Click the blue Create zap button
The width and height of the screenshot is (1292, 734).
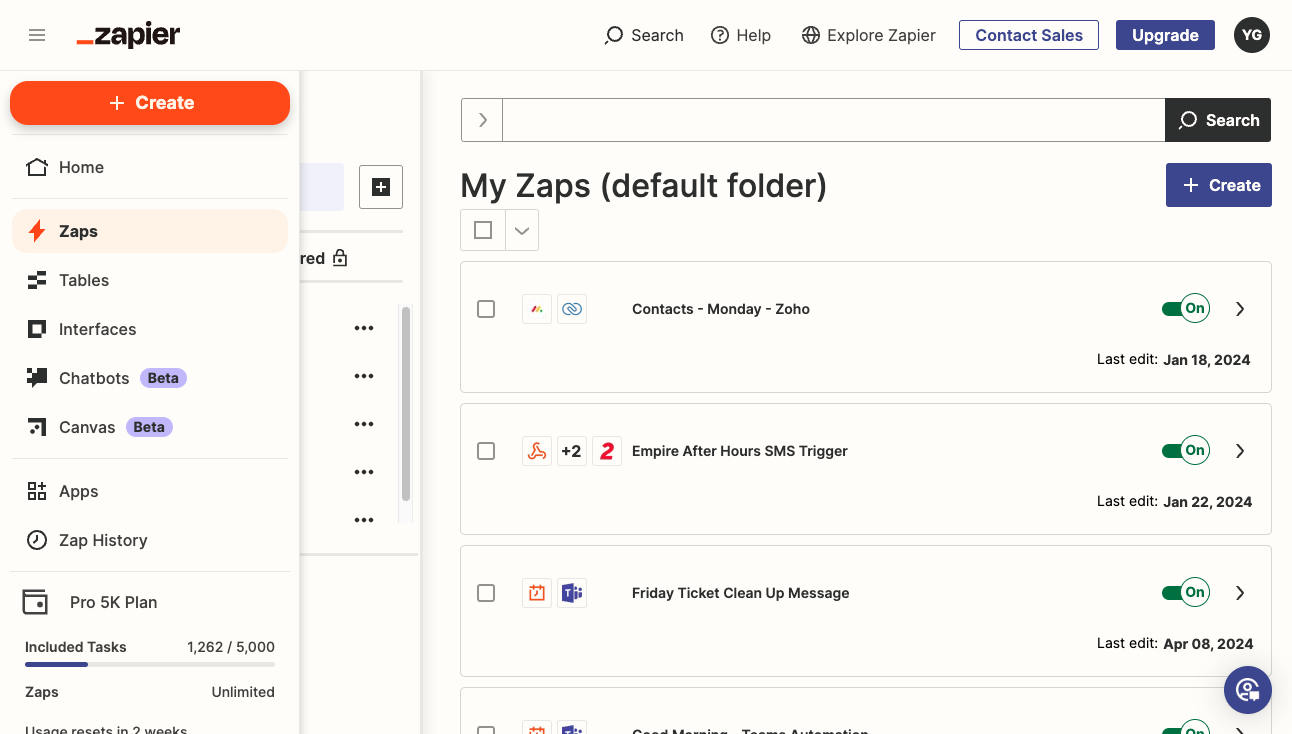pyautogui.click(x=1219, y=185)
